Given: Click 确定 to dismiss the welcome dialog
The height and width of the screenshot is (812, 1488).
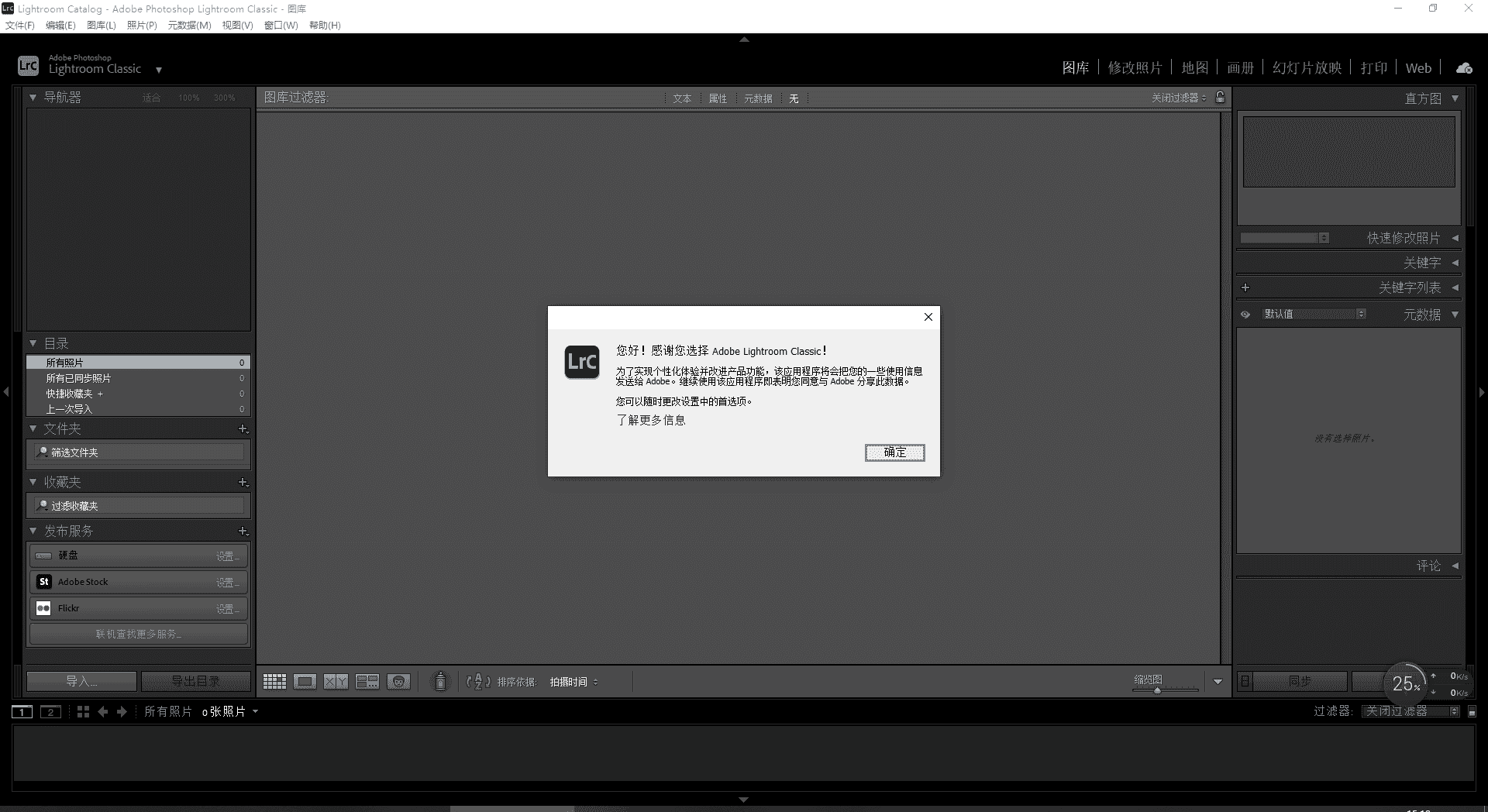Looking at the screenshot, I should point(894,452).
